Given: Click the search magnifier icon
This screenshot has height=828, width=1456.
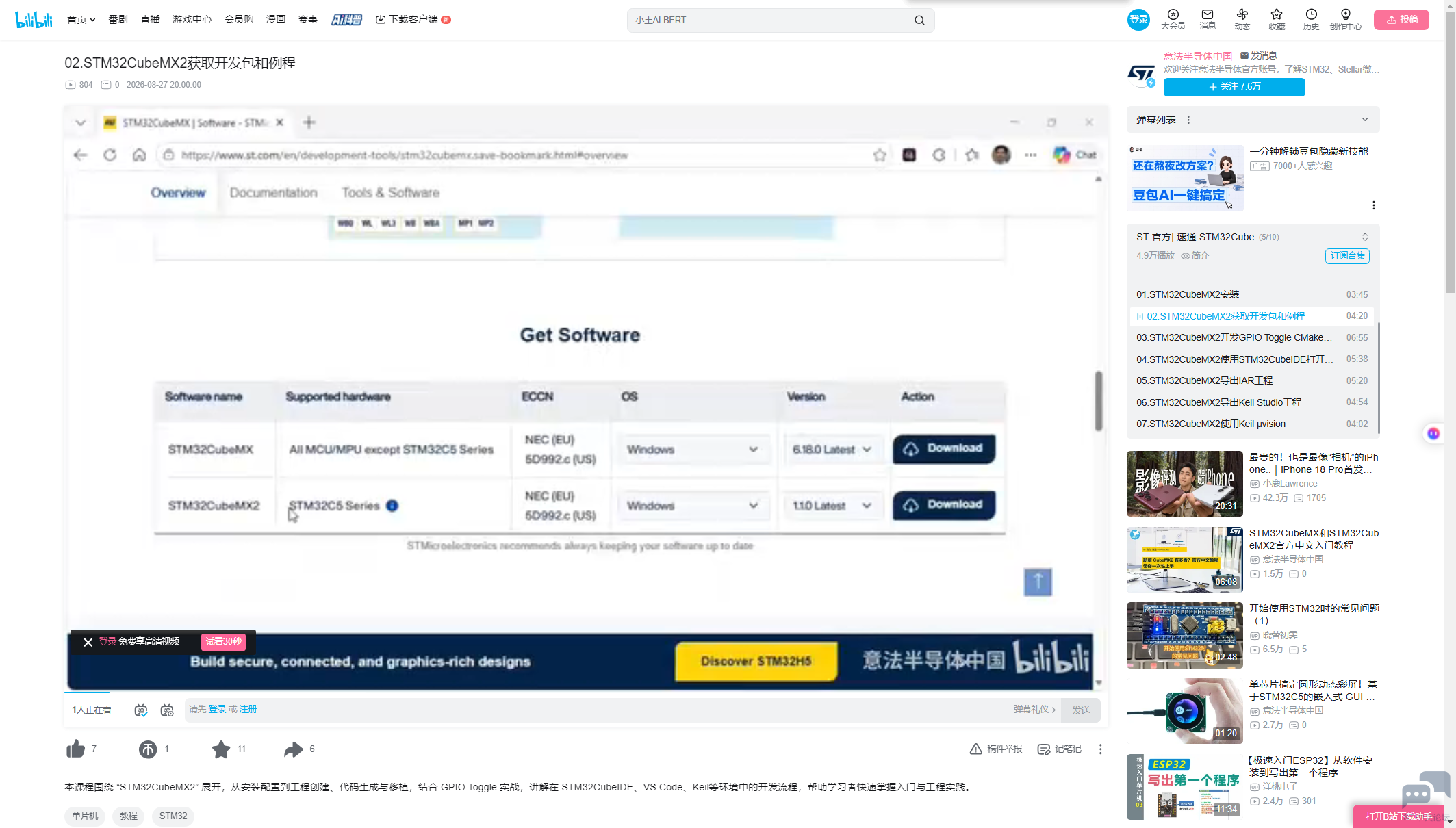Looking at the screenshot, I should pyautogui.click(x=919, y=21).
